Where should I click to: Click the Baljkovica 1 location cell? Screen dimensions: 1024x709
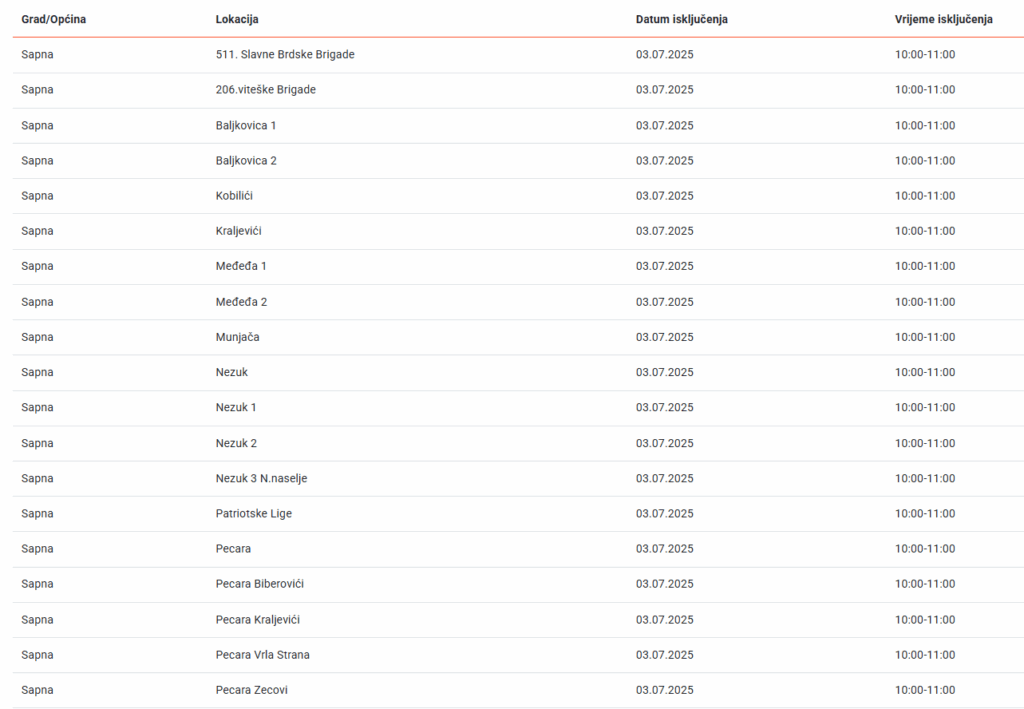[x=246, y=125]
